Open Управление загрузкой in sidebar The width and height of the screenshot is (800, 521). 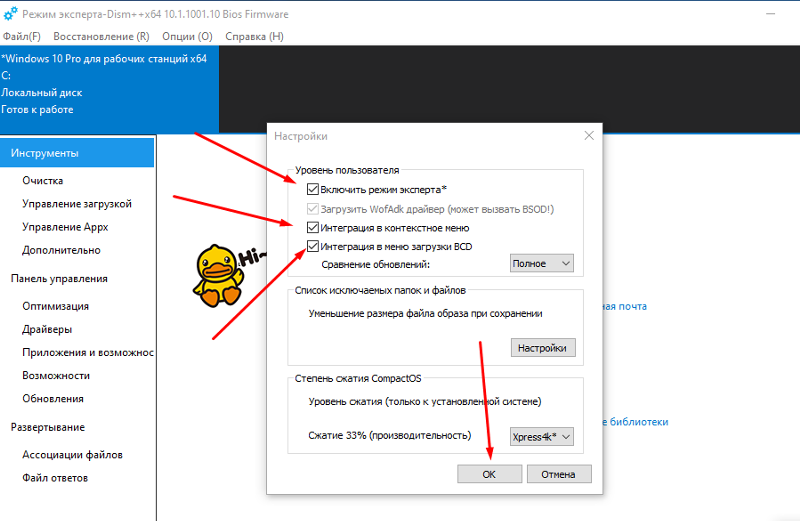pos(77,204)
